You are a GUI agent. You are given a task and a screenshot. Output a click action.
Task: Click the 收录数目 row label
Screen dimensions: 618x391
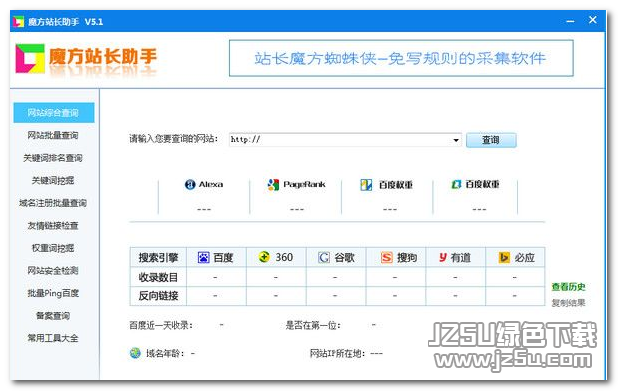158,277
